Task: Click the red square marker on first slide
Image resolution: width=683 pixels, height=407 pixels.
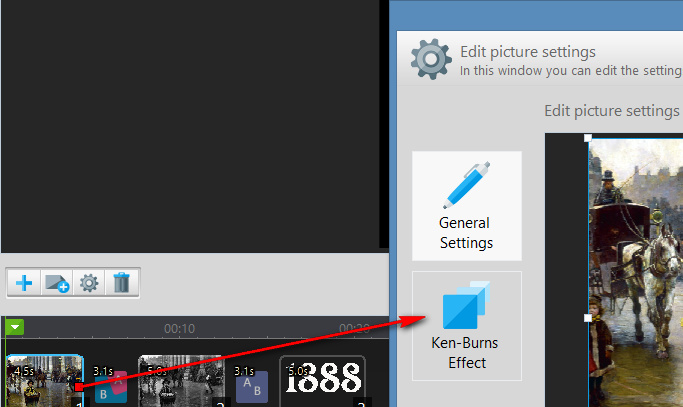Action: [x=78, y=387]
